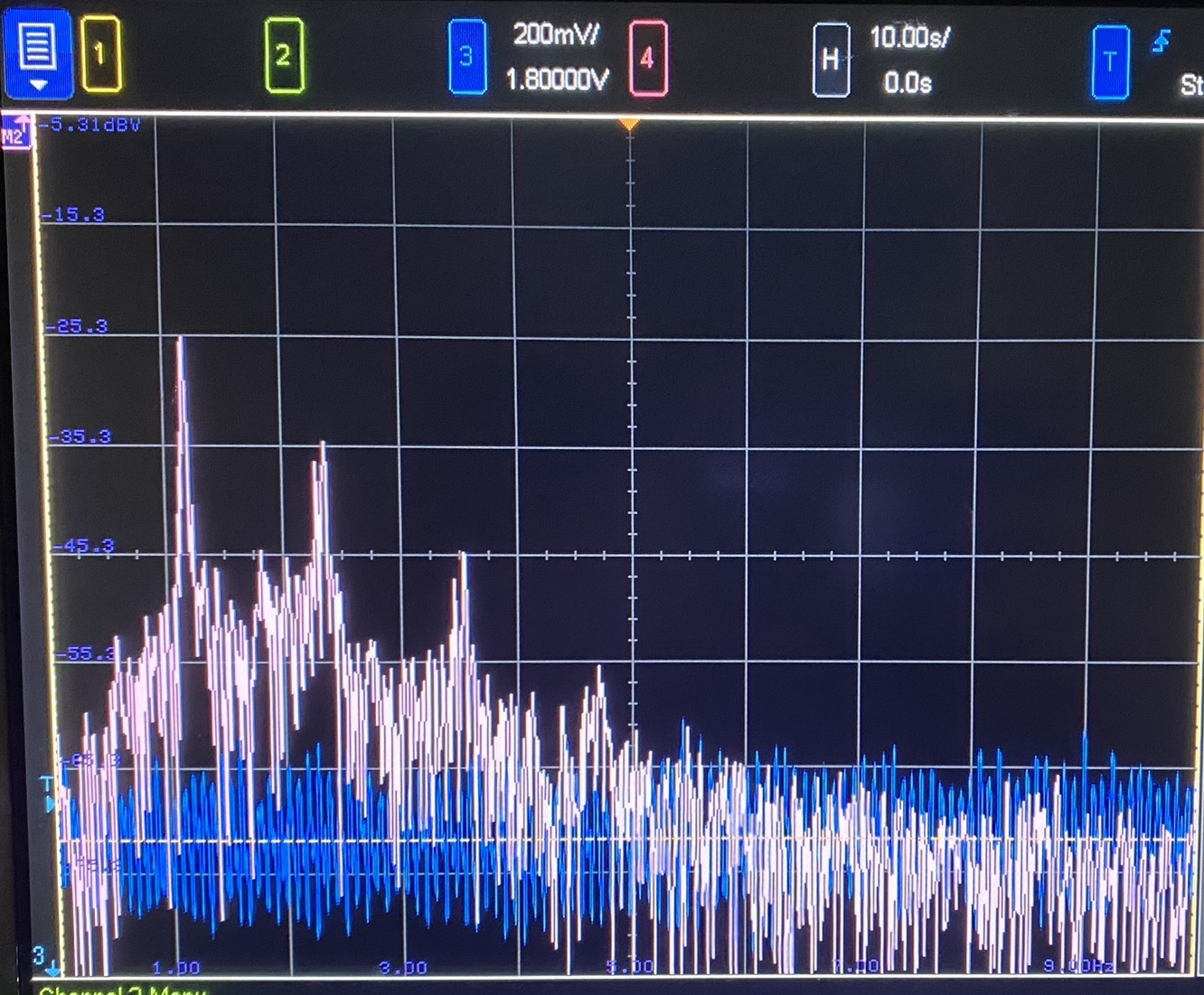Tap the 7.00 frequency axis label

click(855, 966)
